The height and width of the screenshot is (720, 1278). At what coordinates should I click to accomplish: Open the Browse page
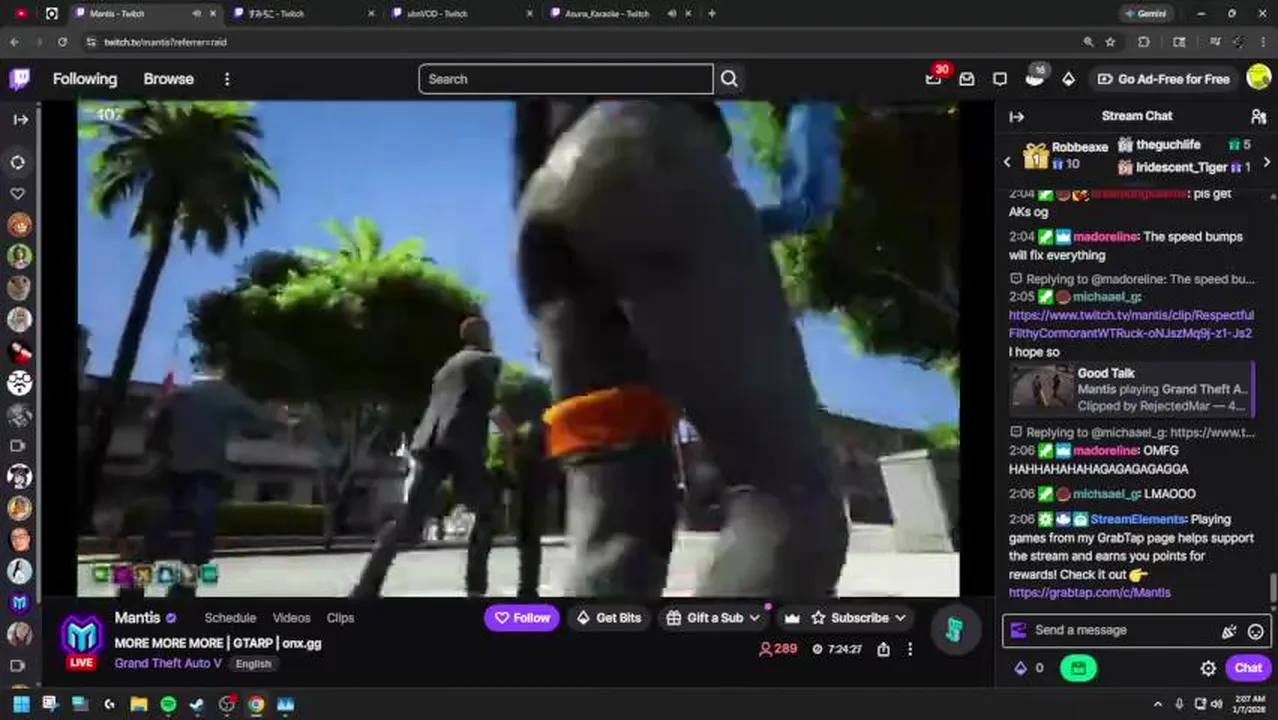(168, 79)
